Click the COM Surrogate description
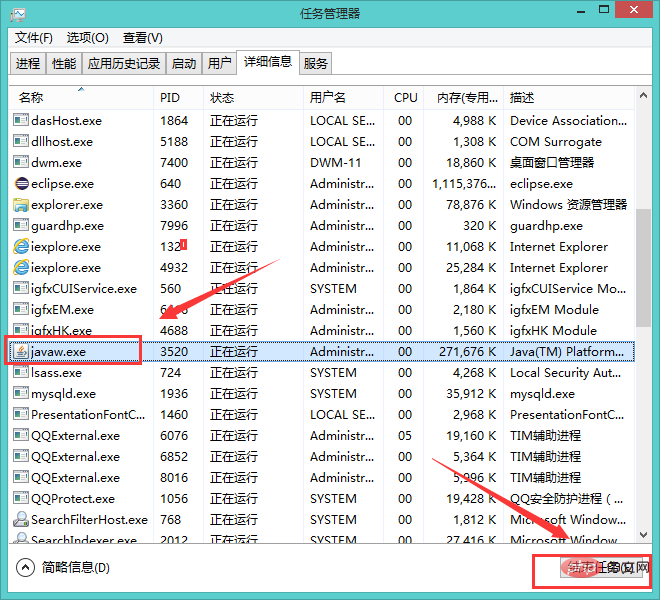Image resolution: width=660 pixels, height=600 pixels. [556, 142]
